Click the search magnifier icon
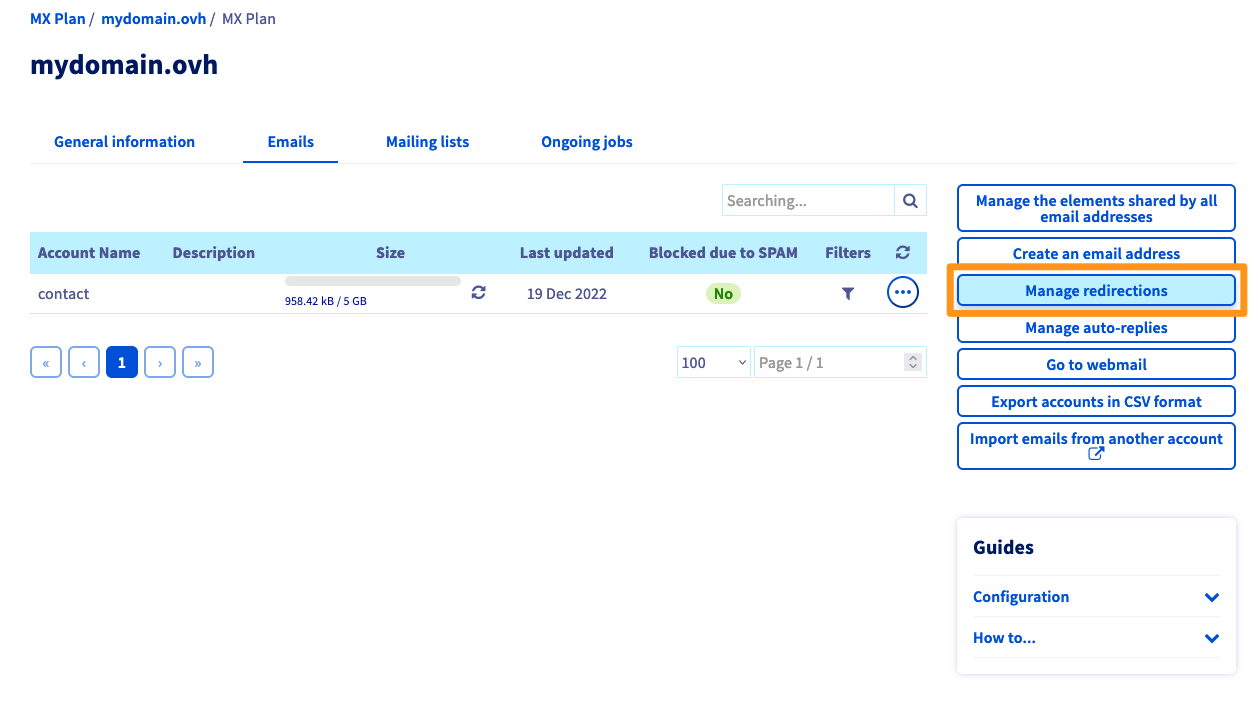 coord(910,201)
